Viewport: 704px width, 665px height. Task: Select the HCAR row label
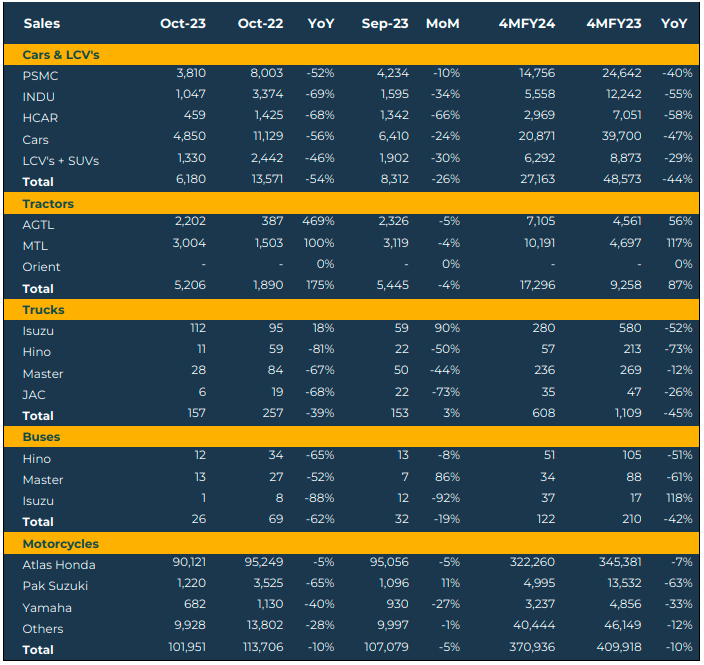40,118
